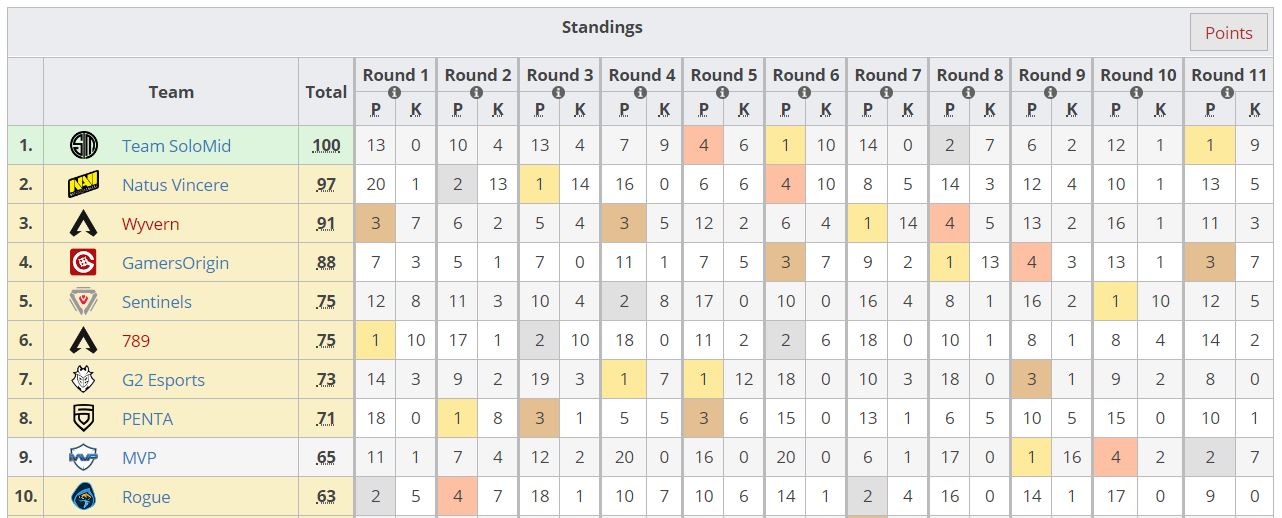
Task: Click the Round 6 info icon
Action: click(x=804, y=92)
